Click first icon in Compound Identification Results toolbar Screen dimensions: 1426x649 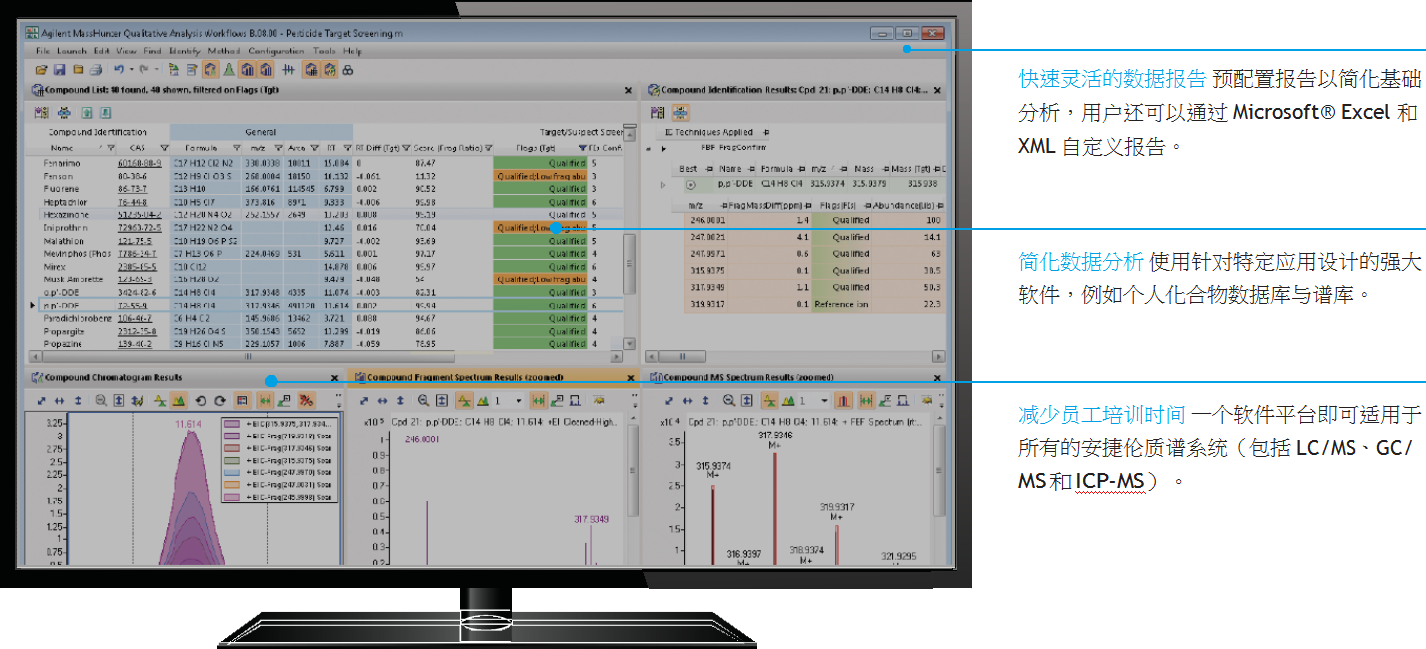click(657, 113)
